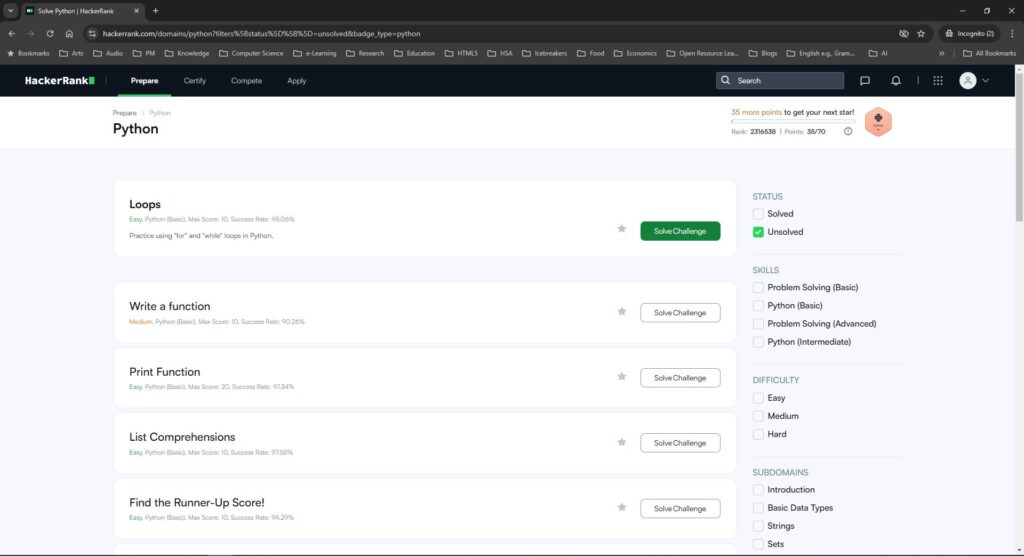Star the Loops challenge
This screenshot has height=556, width=1024.
tap(622, 229)
